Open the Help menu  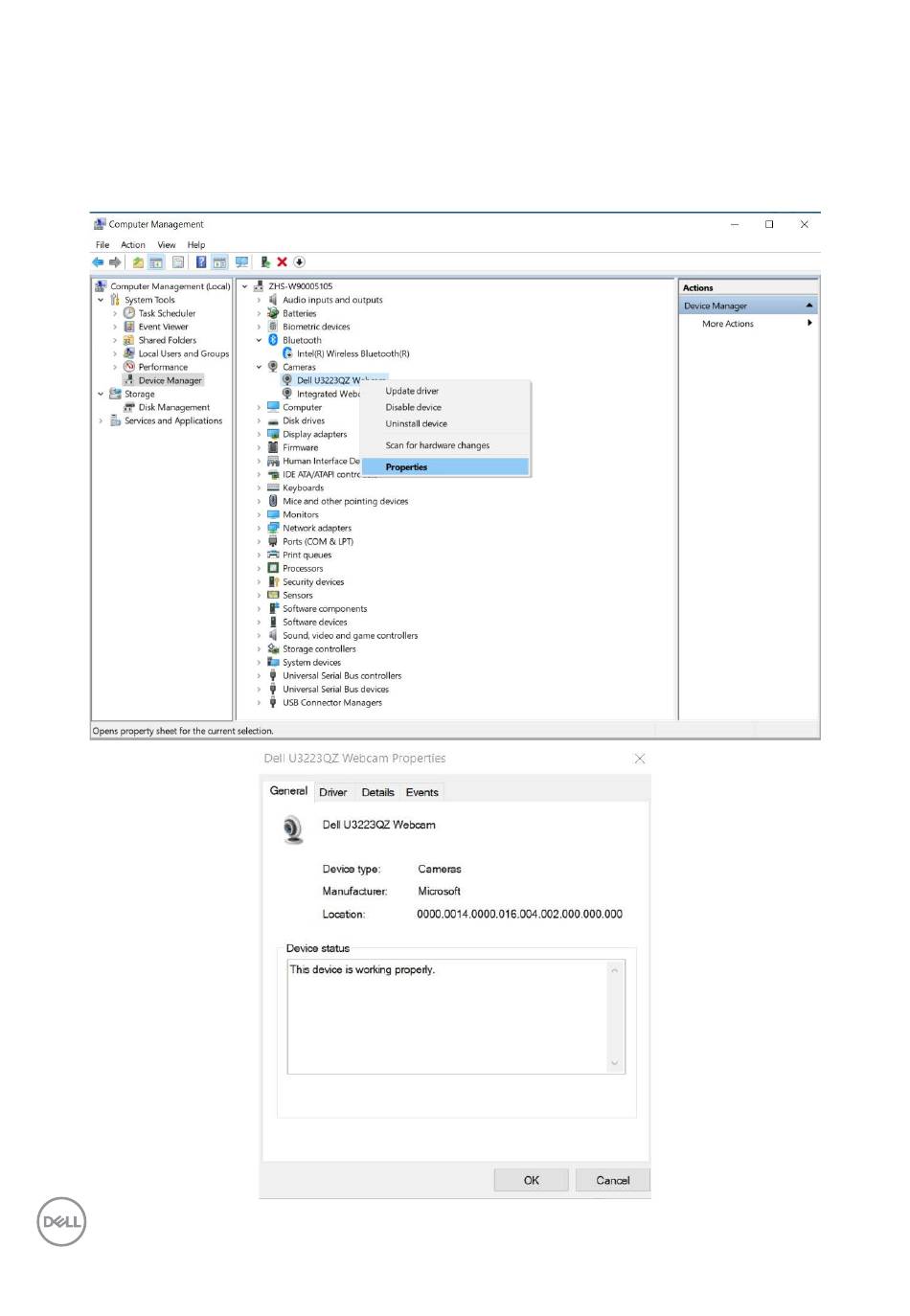pos(196,244)
